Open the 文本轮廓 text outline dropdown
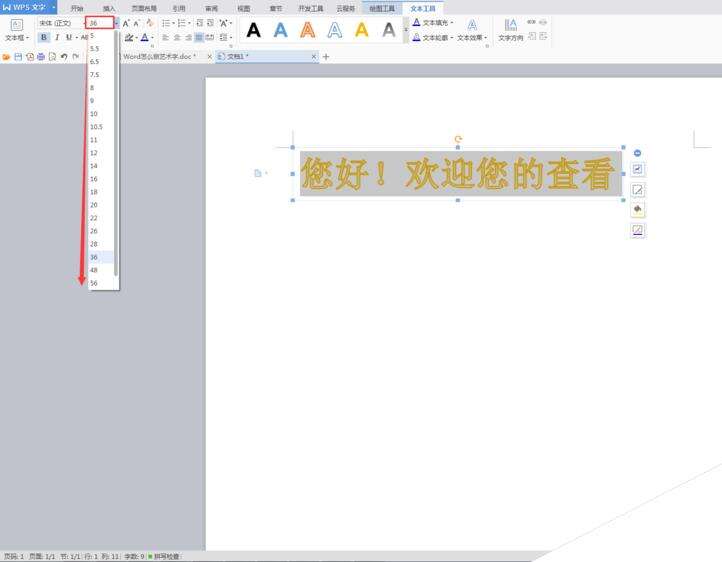 coord(433,38)
